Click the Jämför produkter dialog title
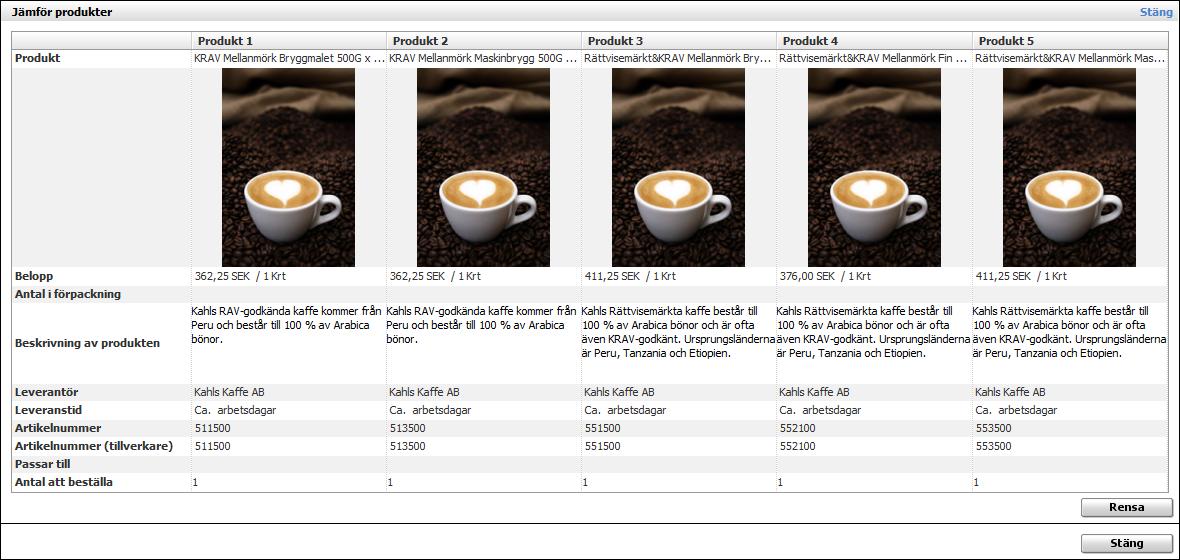Image resolution: width=1180 pixels, height=560 pixels. pos(62,12)
